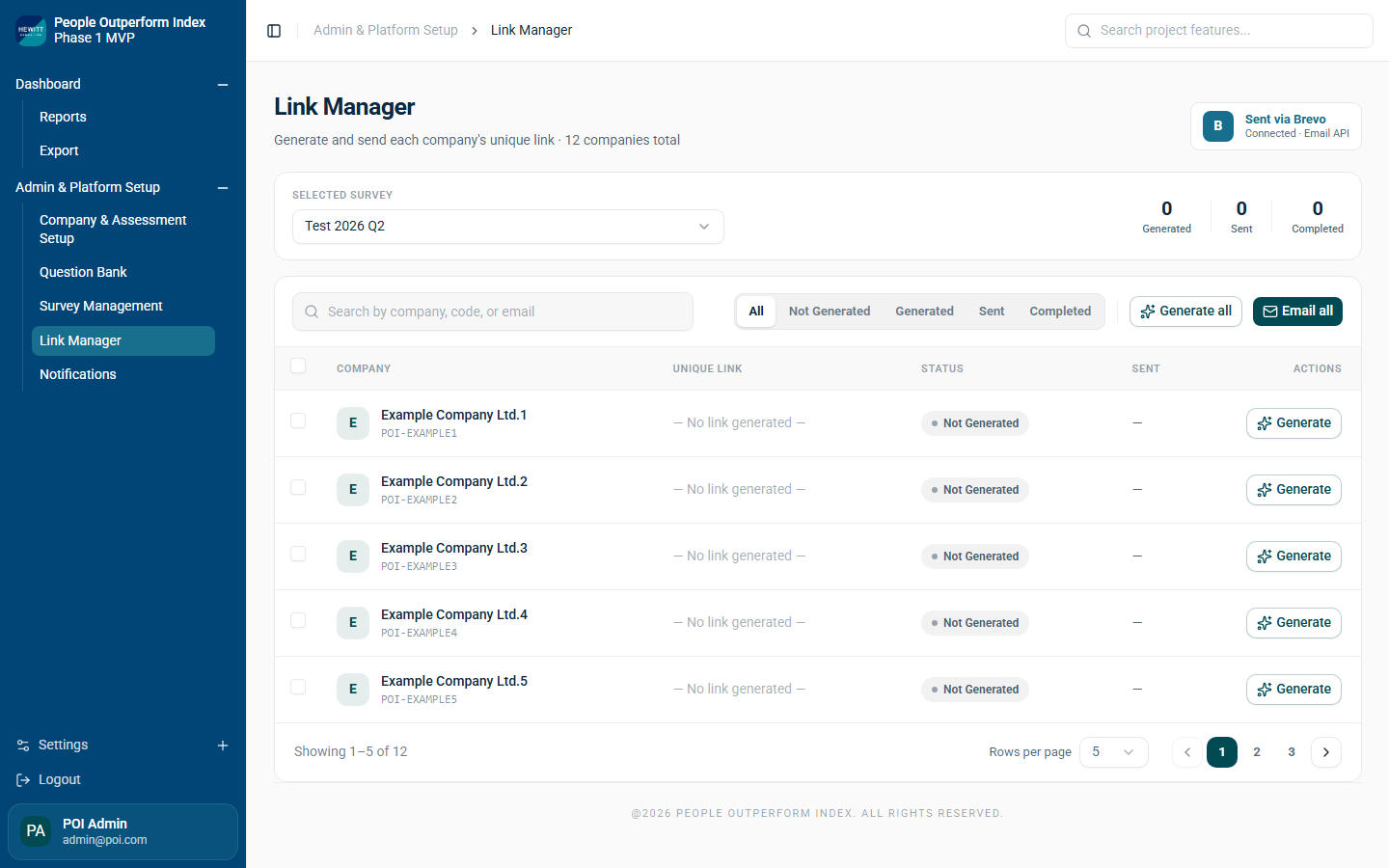Click the Logout arrow icon

click(23, 780)
